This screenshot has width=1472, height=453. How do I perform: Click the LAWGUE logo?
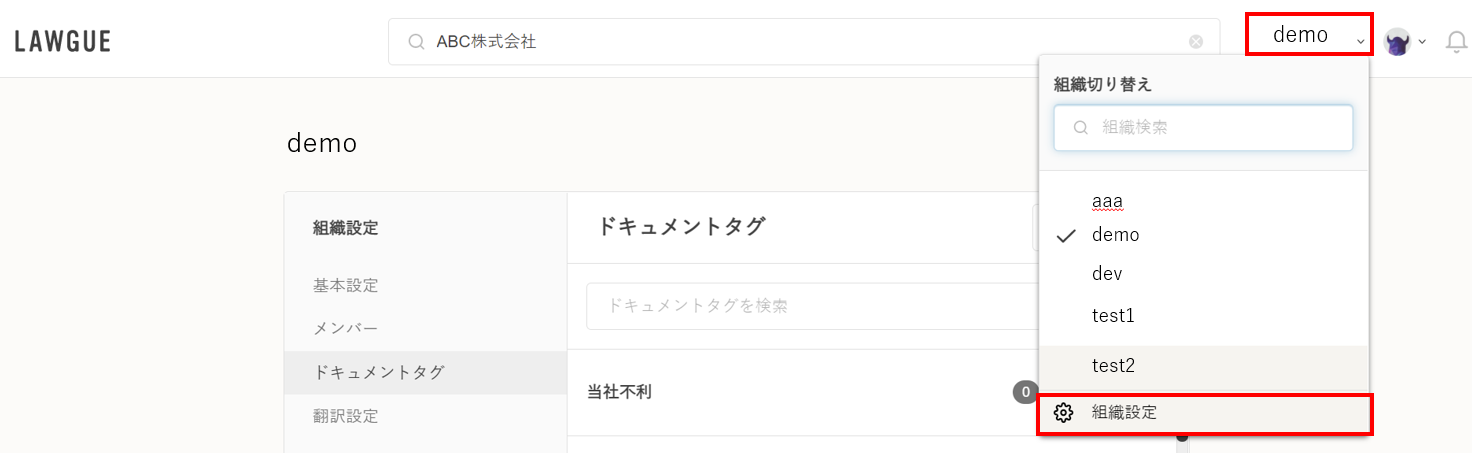62,41
